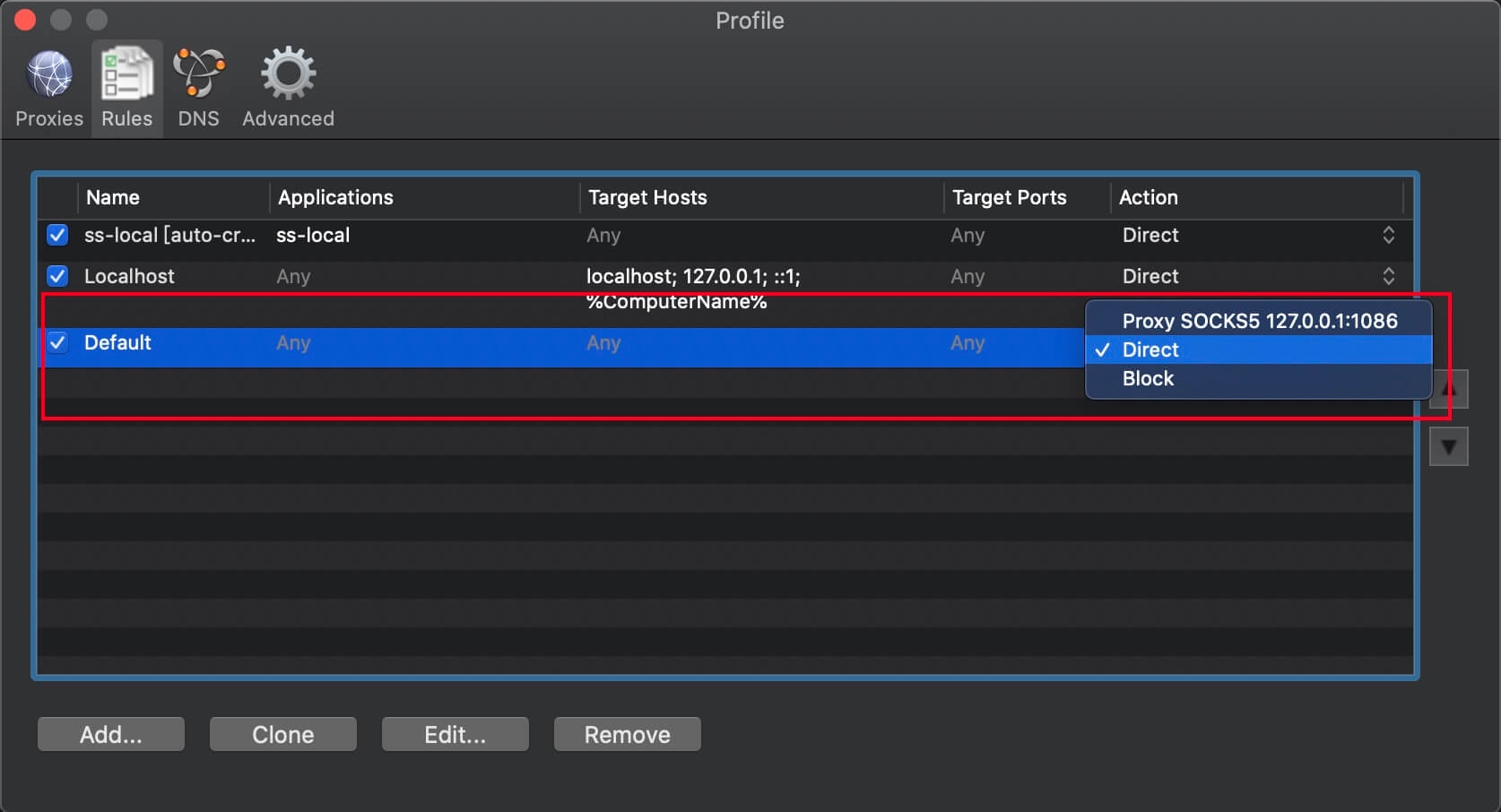Expand Action dropdown for ss-local rule
The height and width of the screenshot is (812, 1501).
1388,235
